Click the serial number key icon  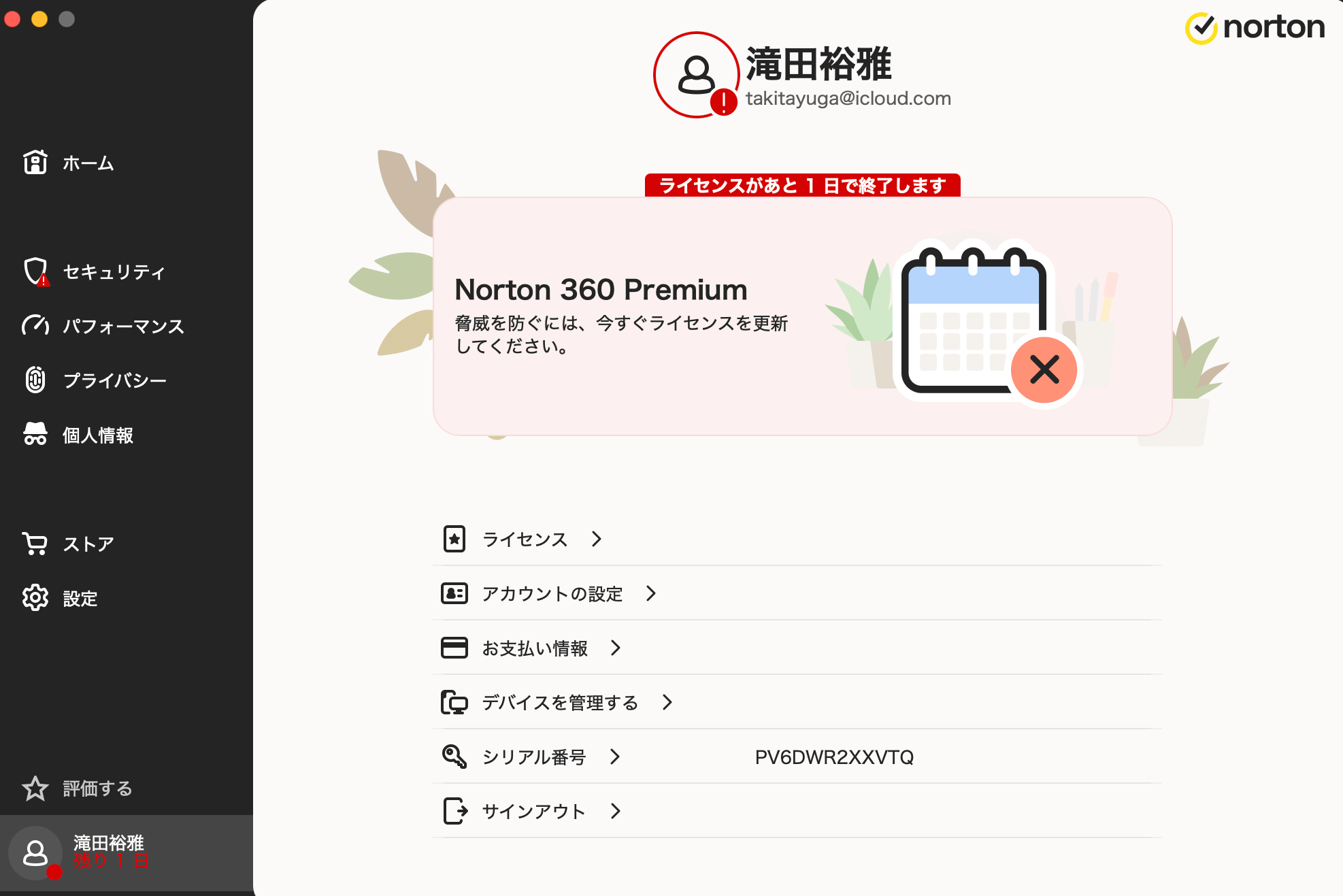[454, 757]
